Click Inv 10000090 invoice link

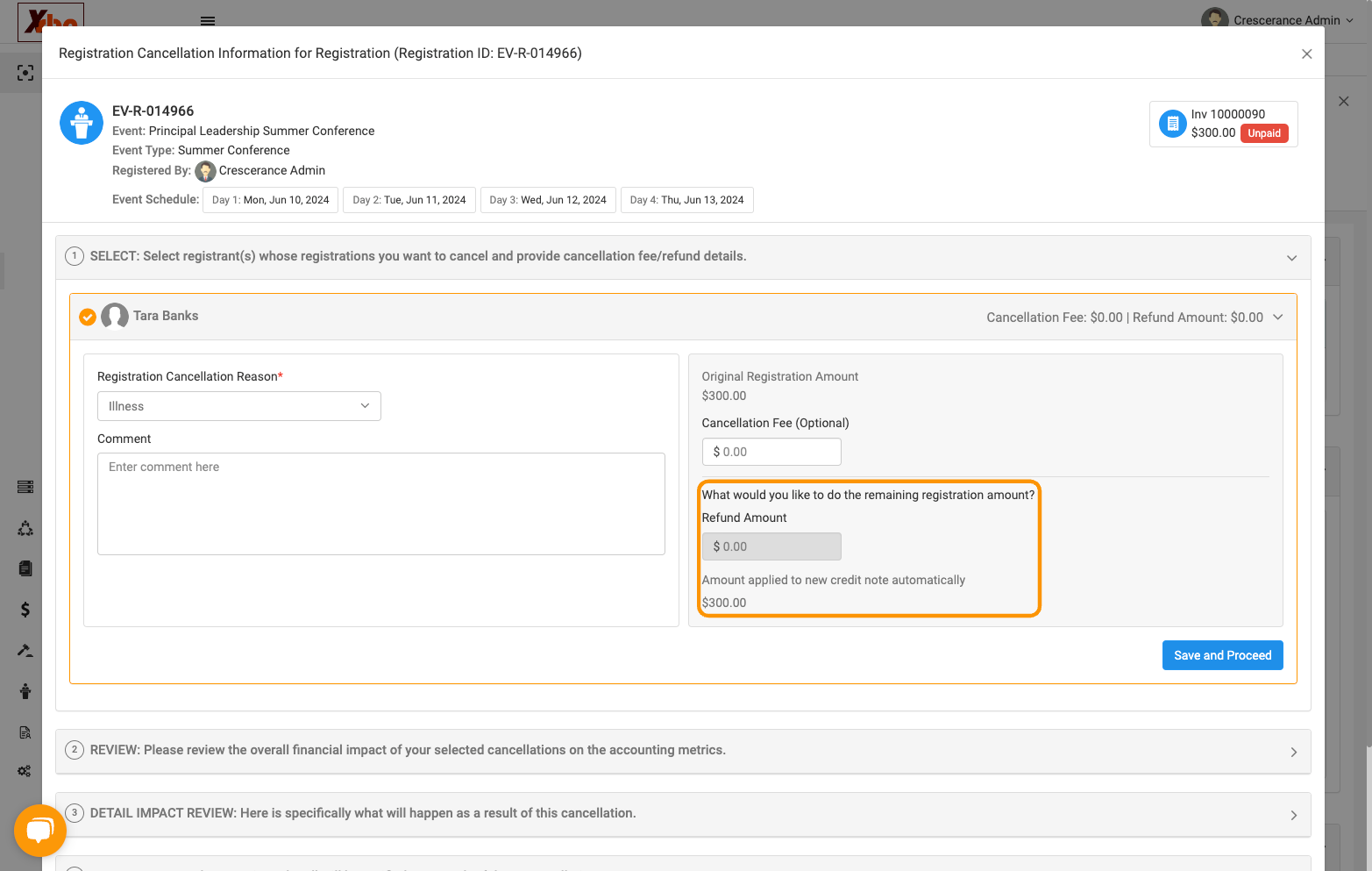(1227, 114)
